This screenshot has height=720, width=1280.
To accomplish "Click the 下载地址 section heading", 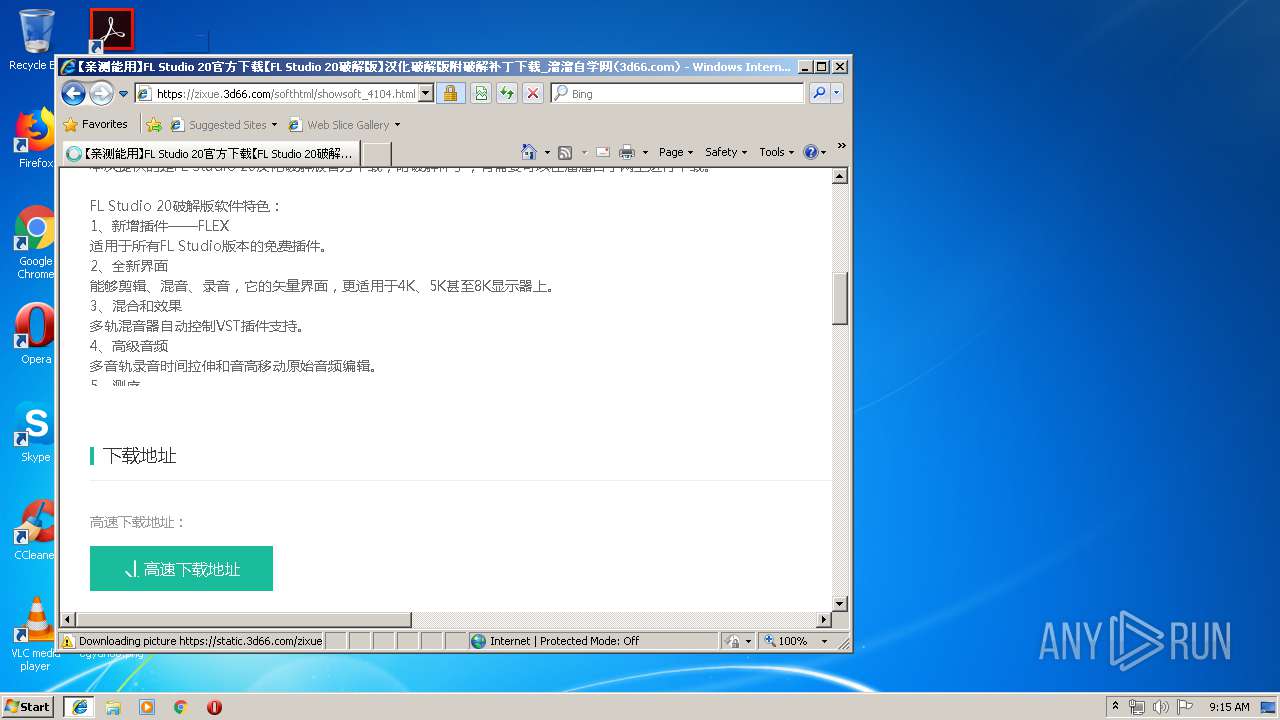I will [x=139, y=456].
